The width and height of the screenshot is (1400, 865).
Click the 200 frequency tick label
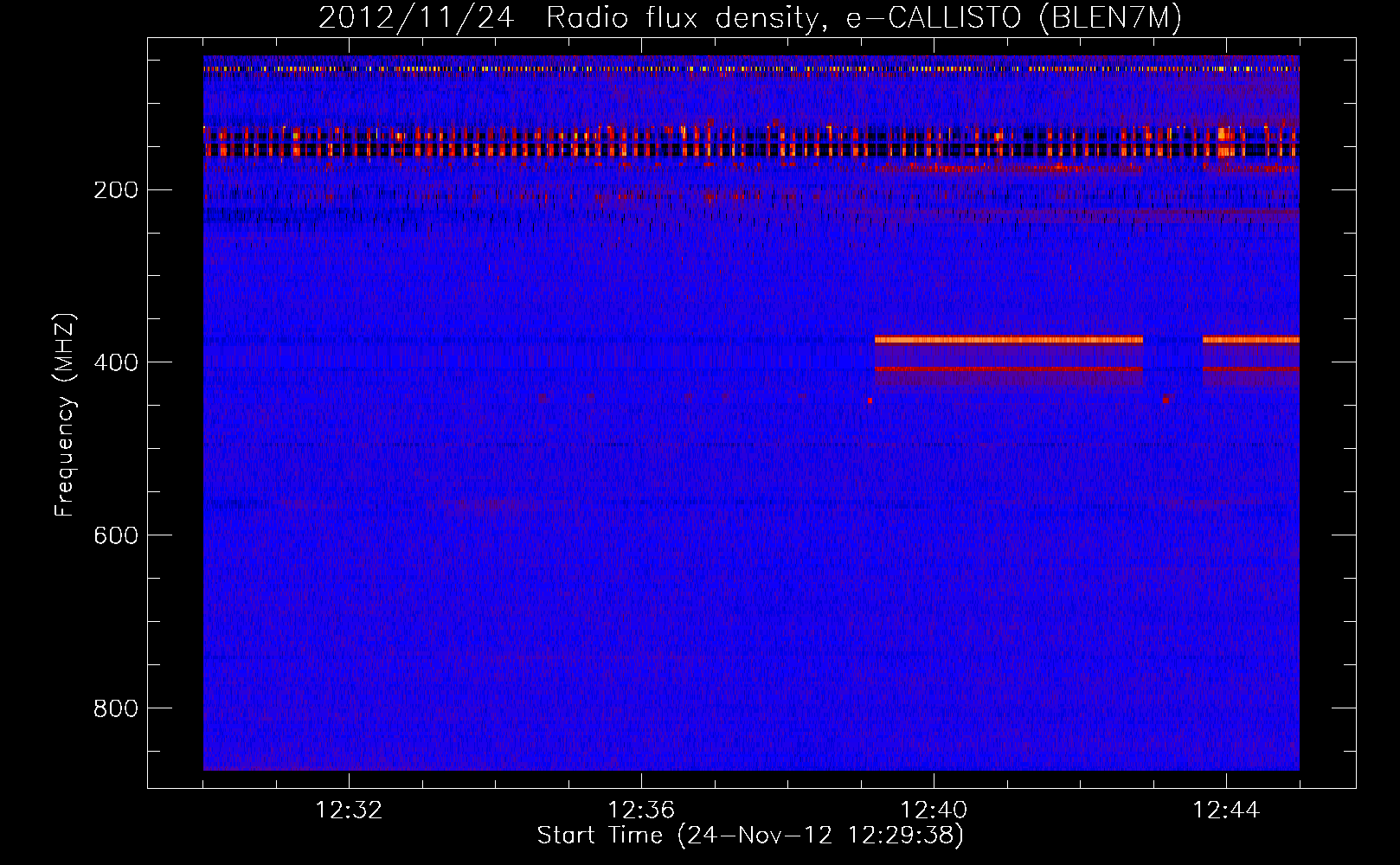[116, 189]
